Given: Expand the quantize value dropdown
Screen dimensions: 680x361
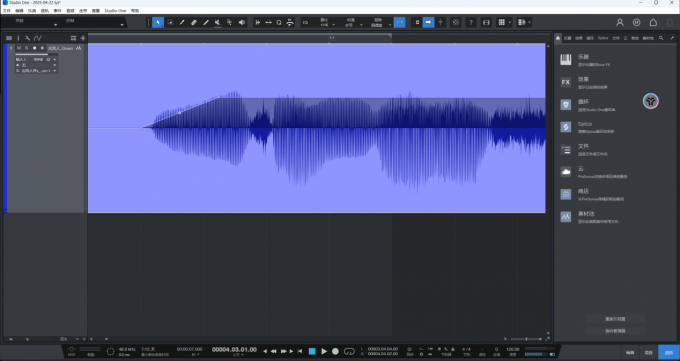Looking at the screenshot, I should 333,25.
